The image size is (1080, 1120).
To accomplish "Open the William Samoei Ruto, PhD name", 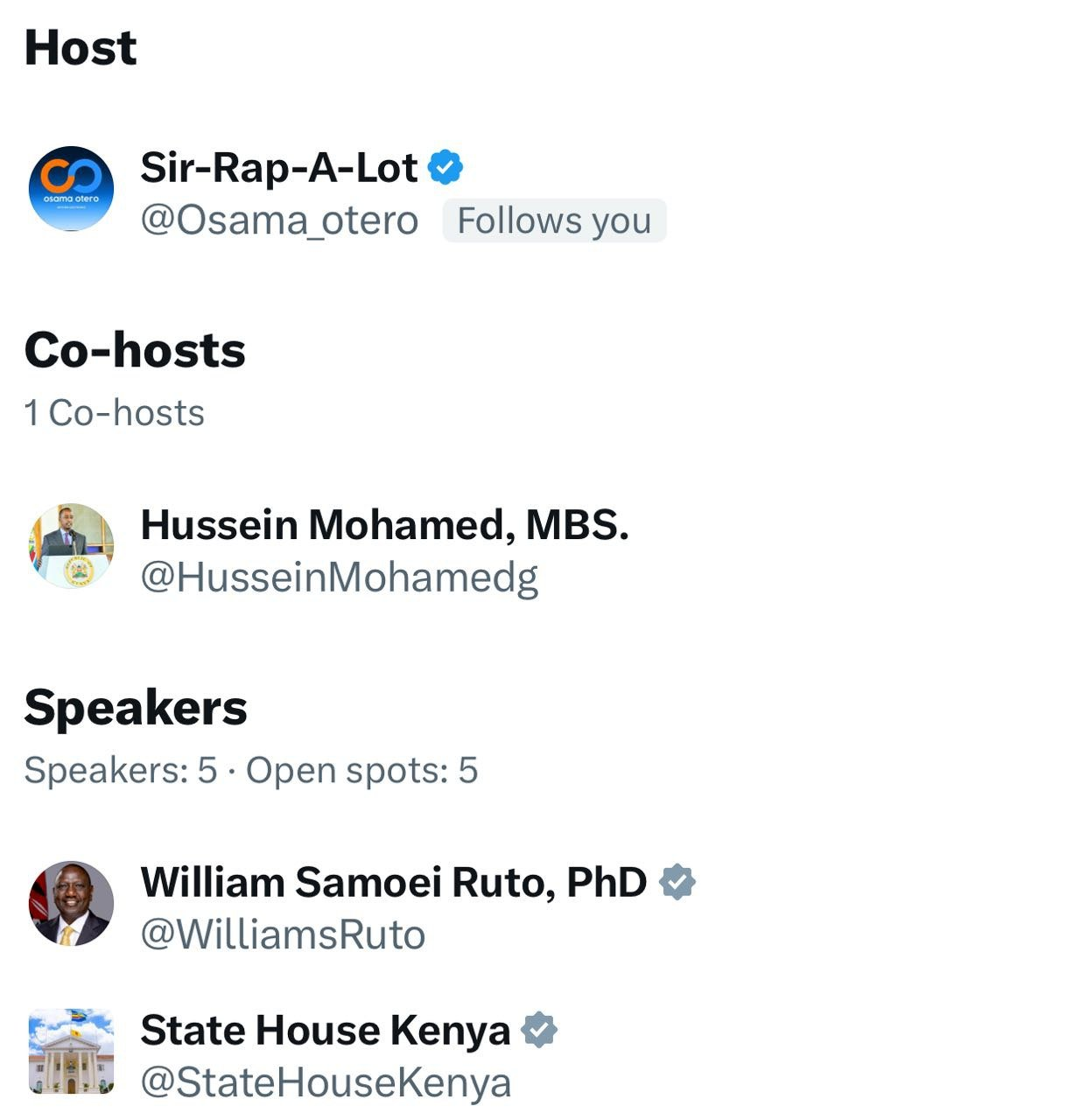I will pos(394,882).
